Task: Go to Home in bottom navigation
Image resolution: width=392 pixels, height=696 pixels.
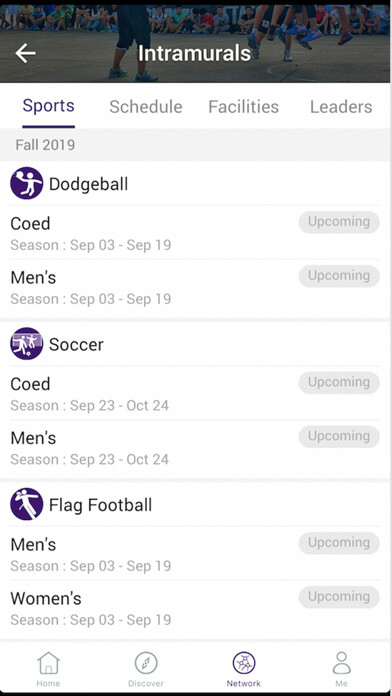Action: [x=48, y=669]
